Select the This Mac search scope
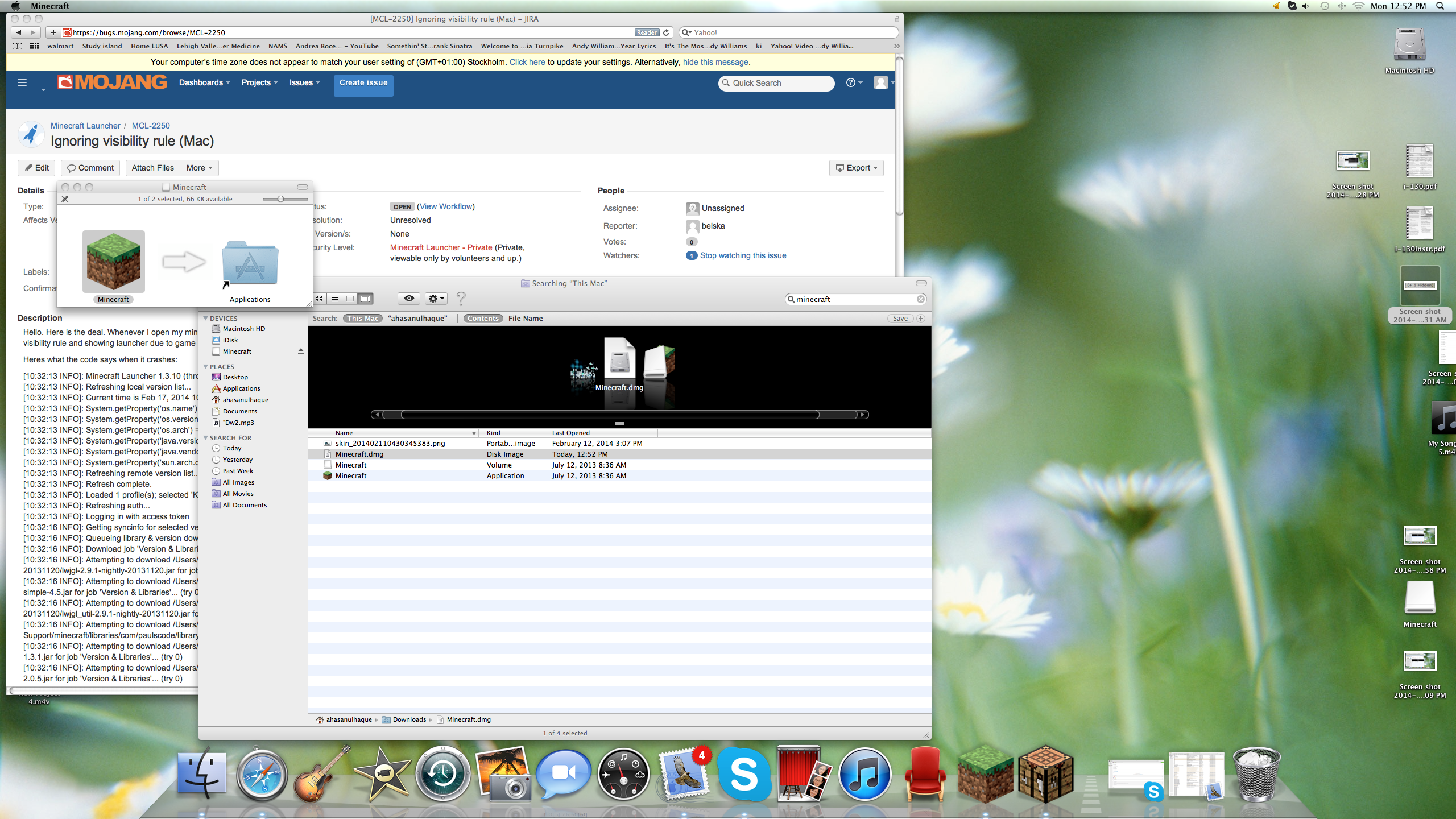Screen dimensions: 1456x819 (x=363, y=318)
